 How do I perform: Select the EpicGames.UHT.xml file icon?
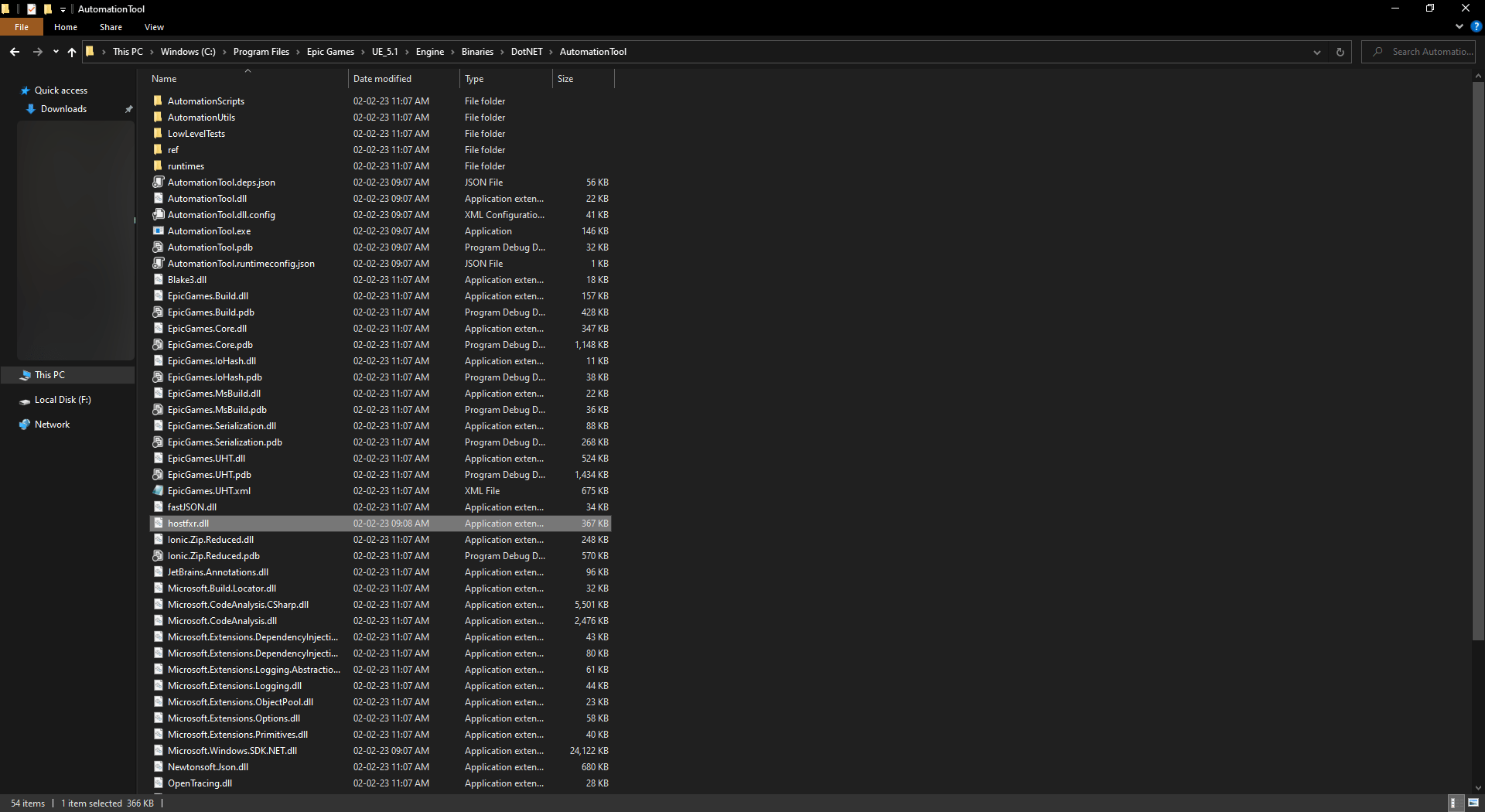[x=159, y=490]
